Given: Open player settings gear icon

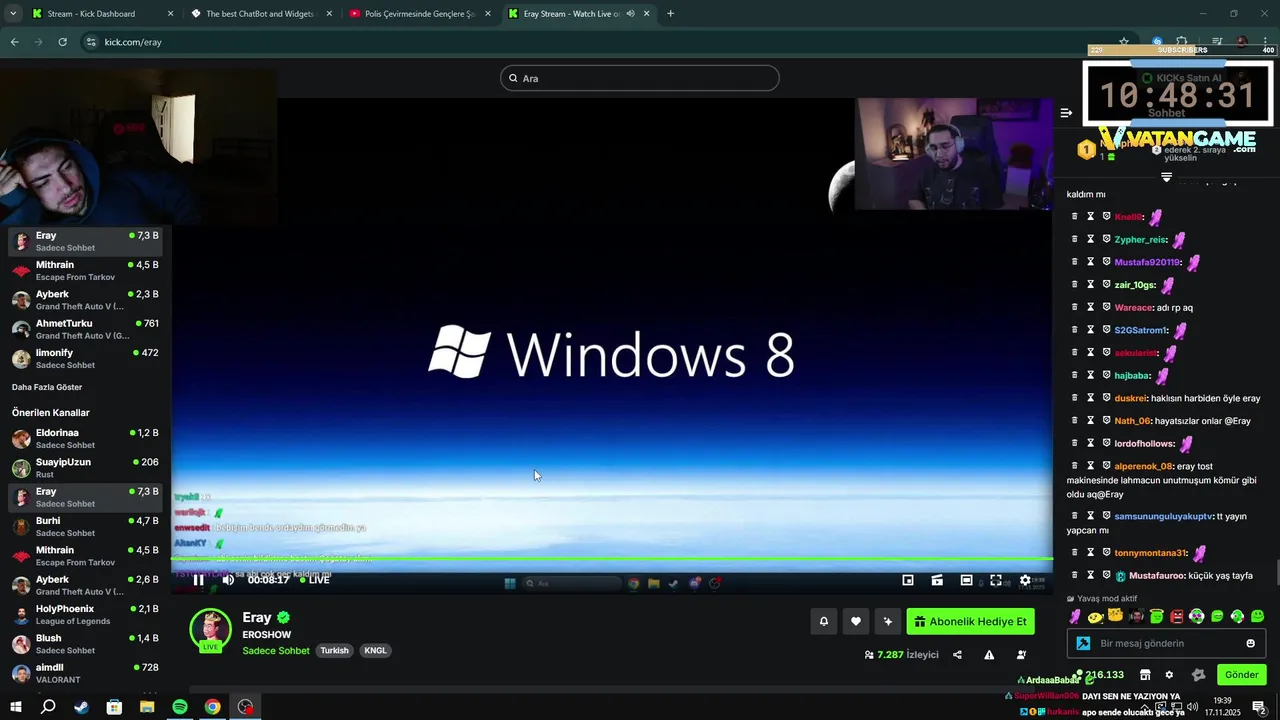Looking at the screenshot, I should [x=1025, y=580].
